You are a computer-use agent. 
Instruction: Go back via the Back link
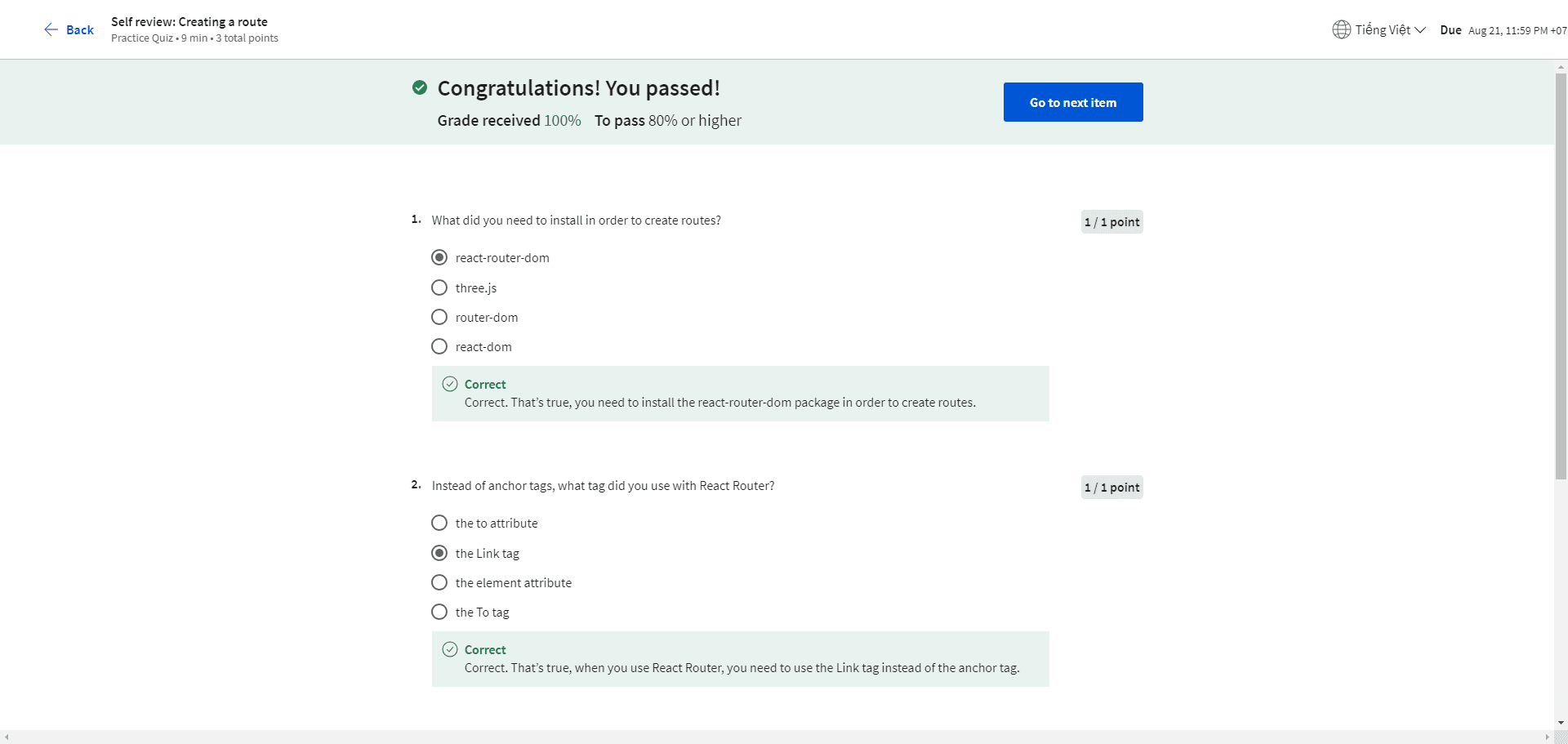(x=79, y=30)
